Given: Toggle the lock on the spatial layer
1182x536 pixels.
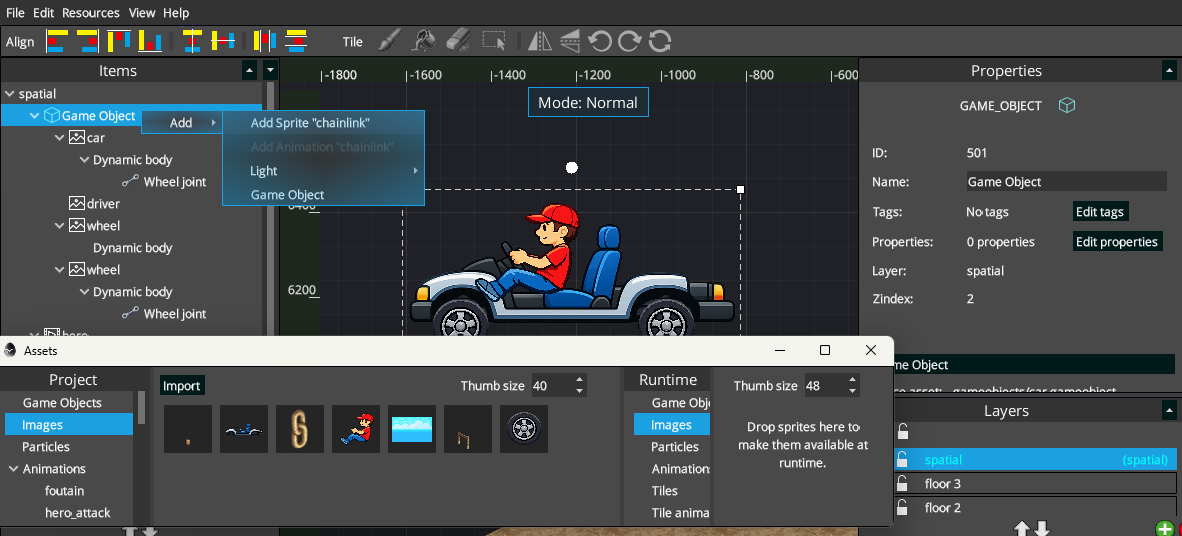Looking at the screenshot, I should click(x=902, y=459).
